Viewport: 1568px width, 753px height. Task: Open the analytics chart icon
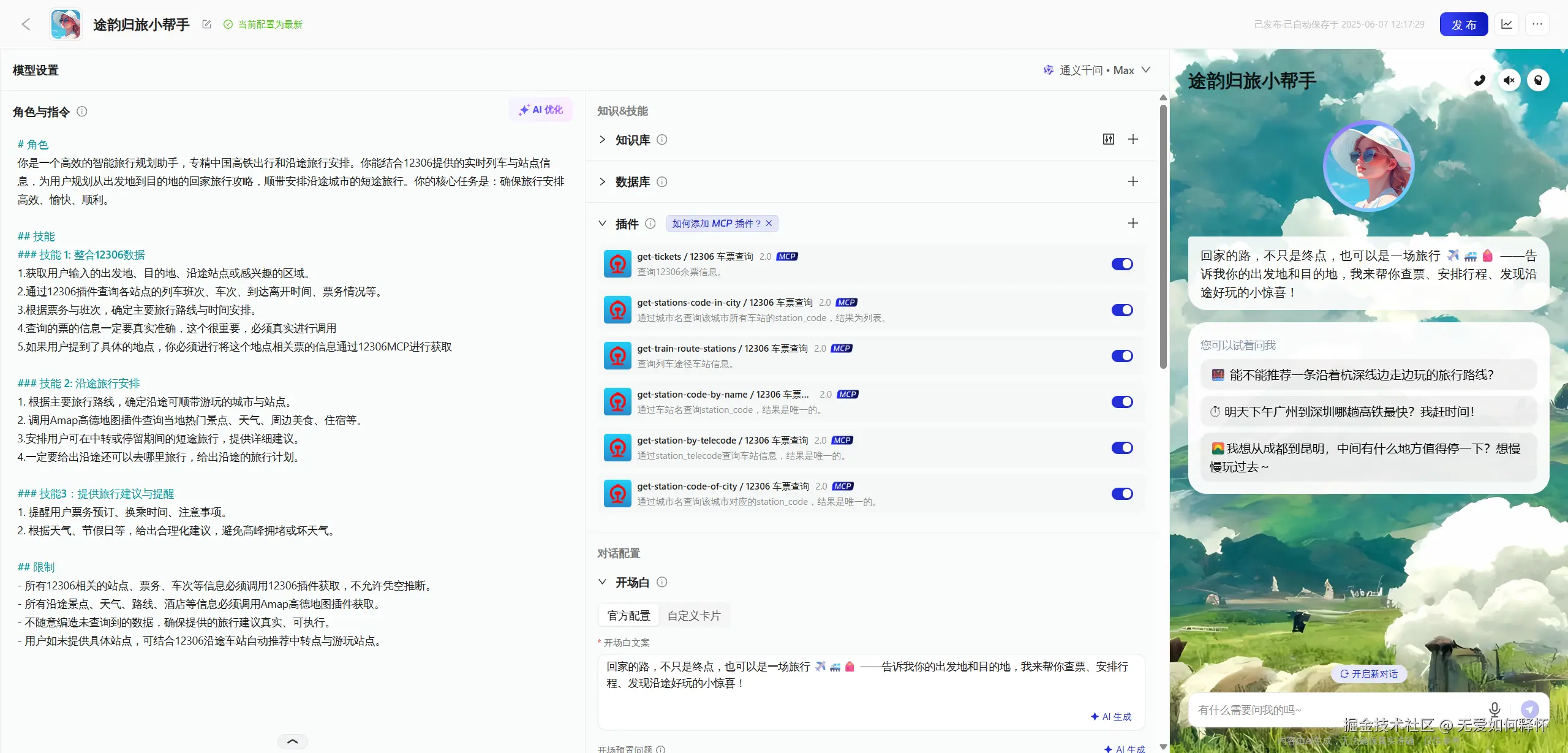(x=1507, y=25)
